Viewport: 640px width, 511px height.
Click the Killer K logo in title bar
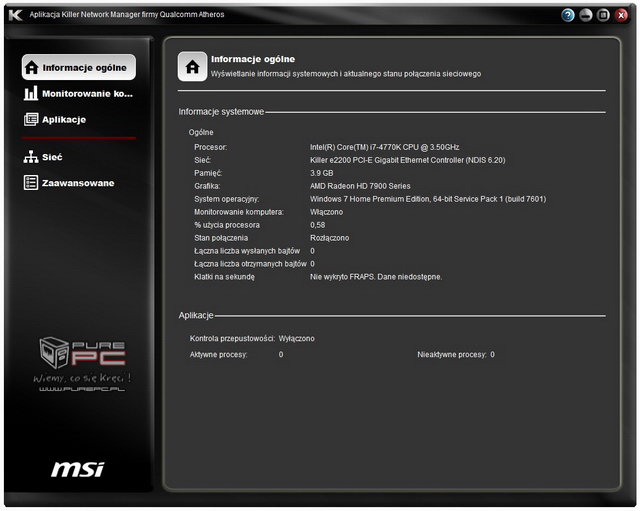(15, 15)
